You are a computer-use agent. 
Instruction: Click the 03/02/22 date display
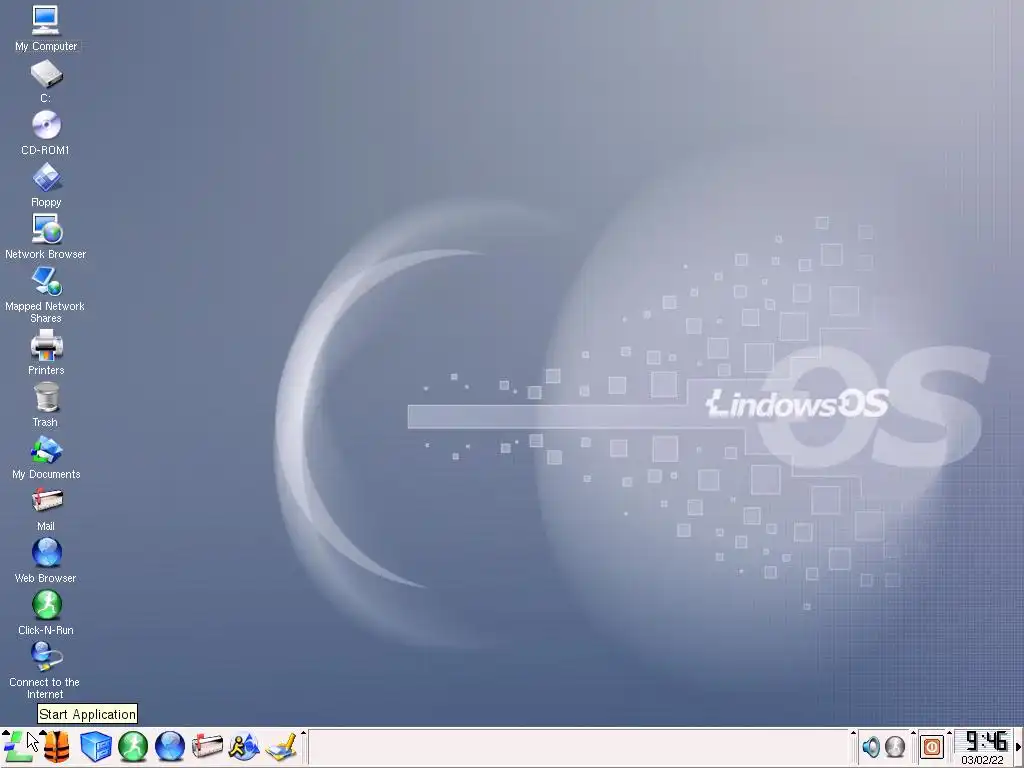point(983,760)
